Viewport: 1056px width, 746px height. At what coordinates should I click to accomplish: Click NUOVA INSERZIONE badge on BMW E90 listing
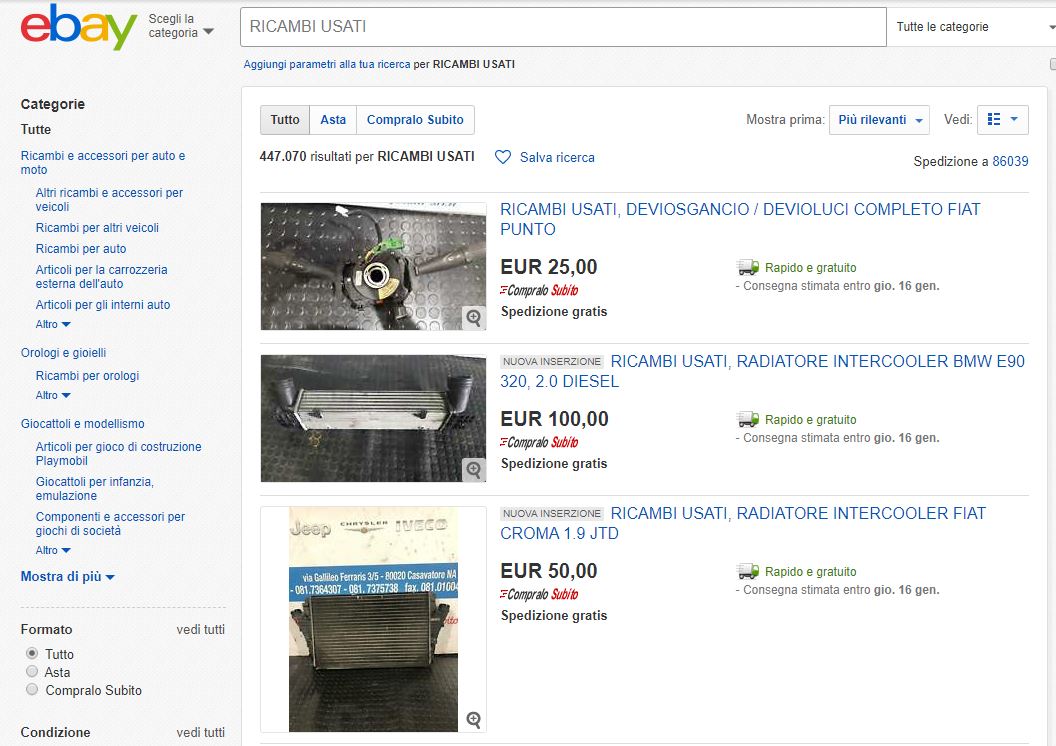[552, 362]
